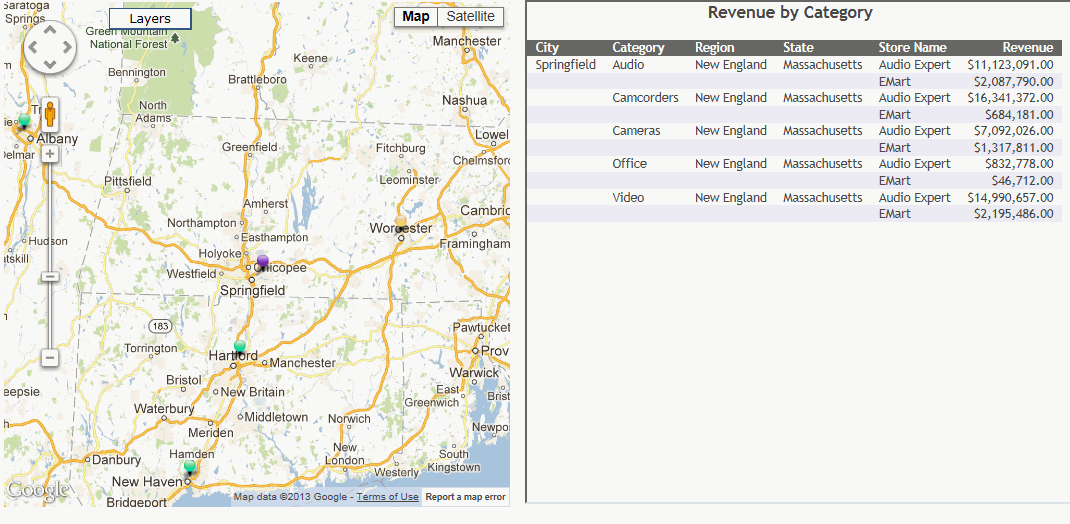This screenshot has height=524, width=1070.
Task: Click the zoom slider handle
Action: (50, 276)
